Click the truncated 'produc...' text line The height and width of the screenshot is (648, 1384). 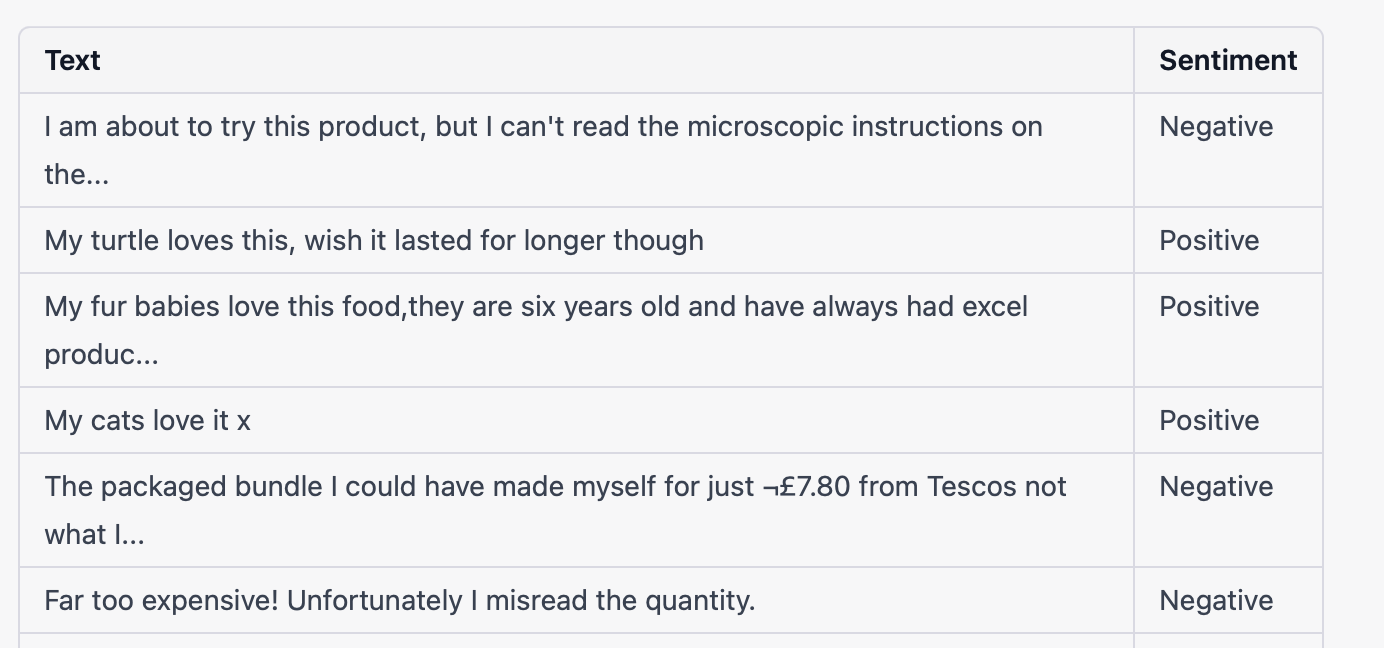point(101,355)
